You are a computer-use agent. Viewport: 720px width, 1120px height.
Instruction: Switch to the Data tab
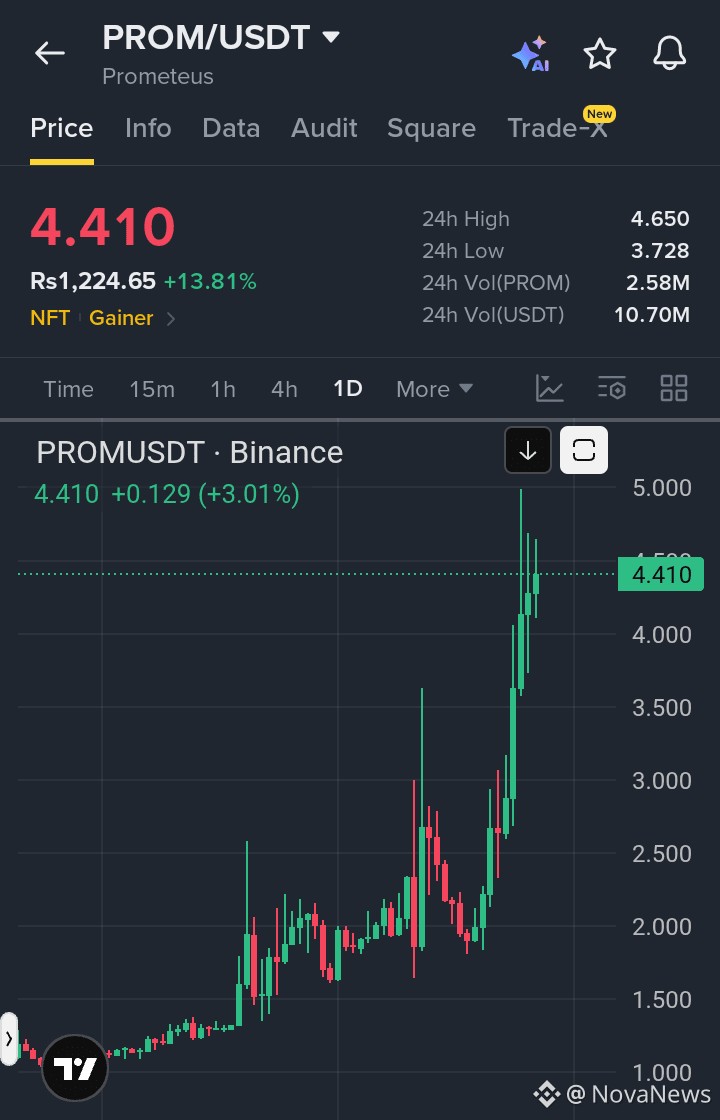click(x=231, y=129)
